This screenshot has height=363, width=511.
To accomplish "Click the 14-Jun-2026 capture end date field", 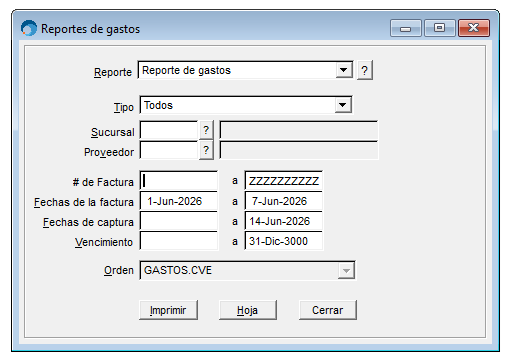I will [x=284, y=221].
